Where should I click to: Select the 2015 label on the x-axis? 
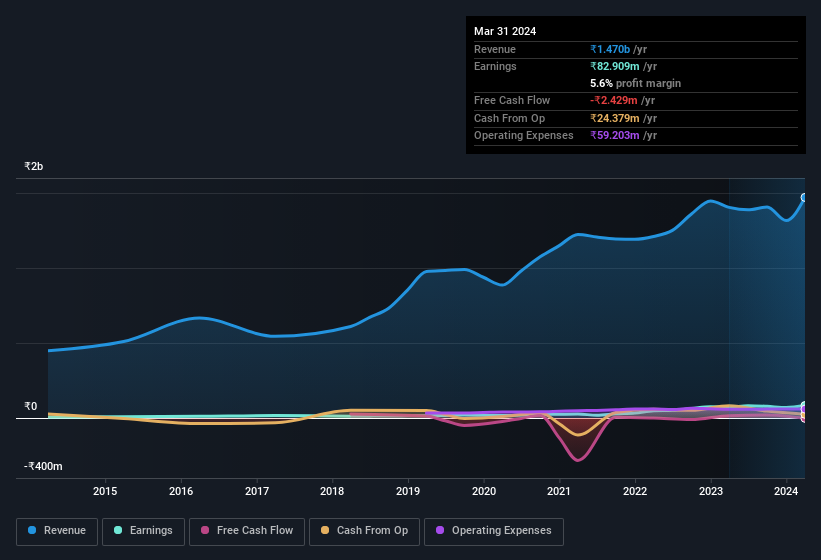click(x=105, y=491)
